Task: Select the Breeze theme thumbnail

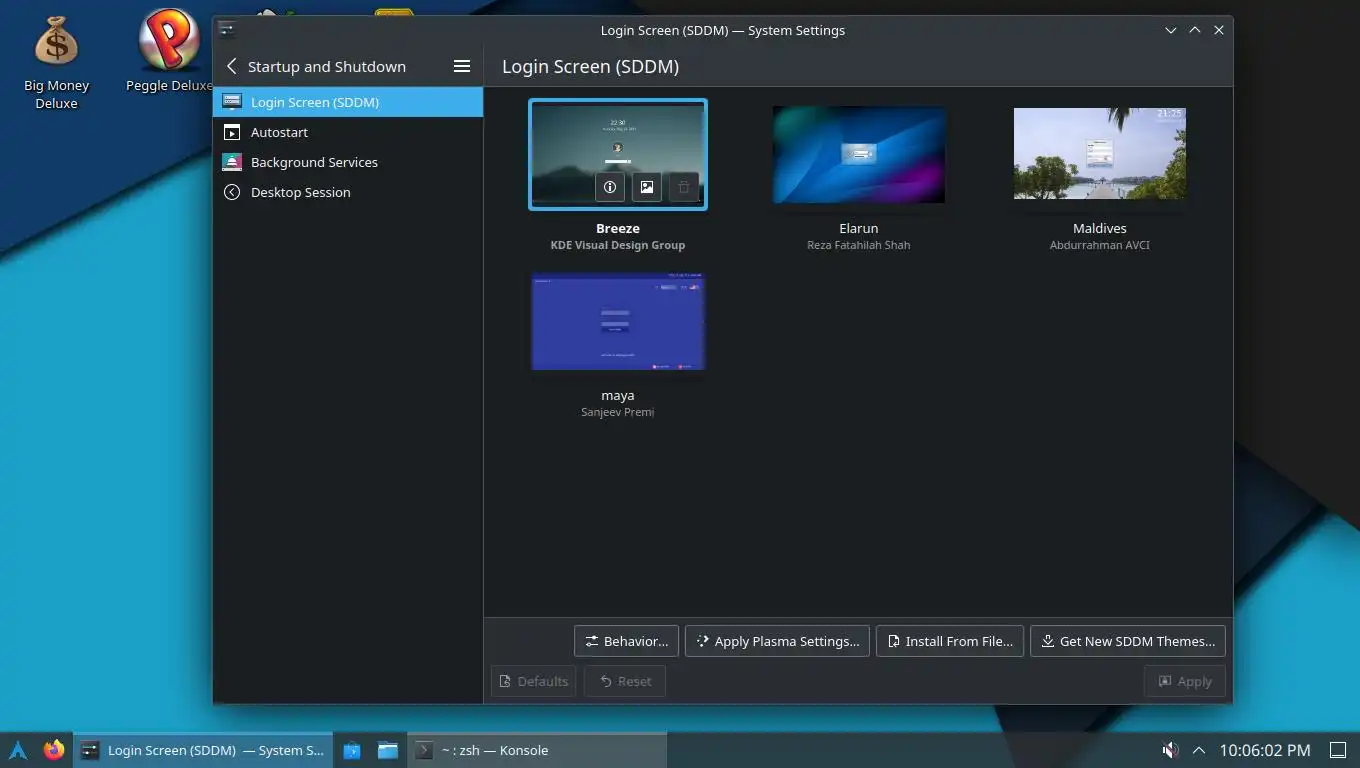Action: coord(618,154)
